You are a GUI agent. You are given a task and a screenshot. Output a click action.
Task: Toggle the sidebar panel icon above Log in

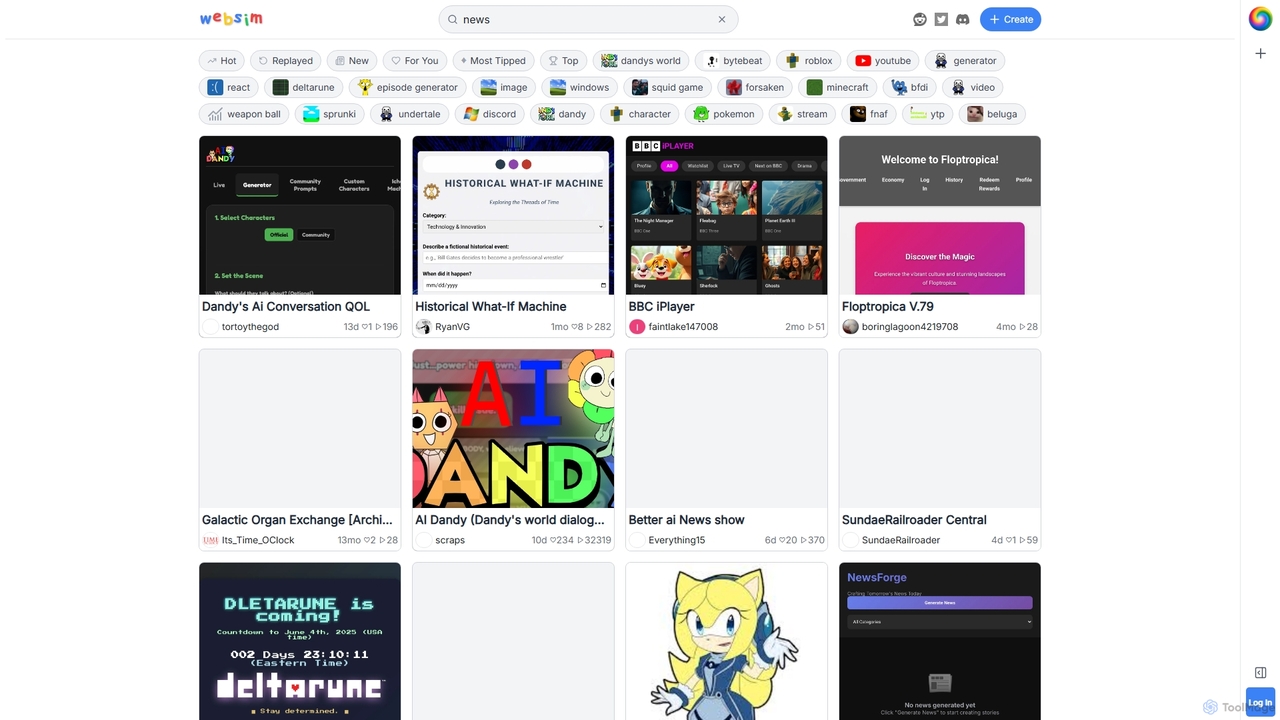pyautogui.click(x=1260, y=673)
